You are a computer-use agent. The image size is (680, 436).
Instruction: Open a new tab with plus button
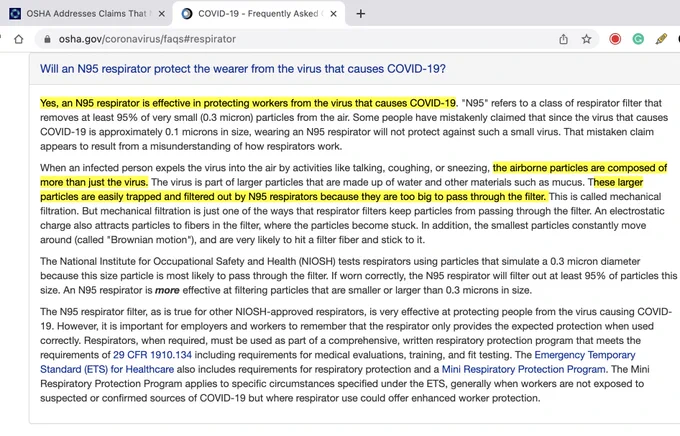click(x=360, y=14)
